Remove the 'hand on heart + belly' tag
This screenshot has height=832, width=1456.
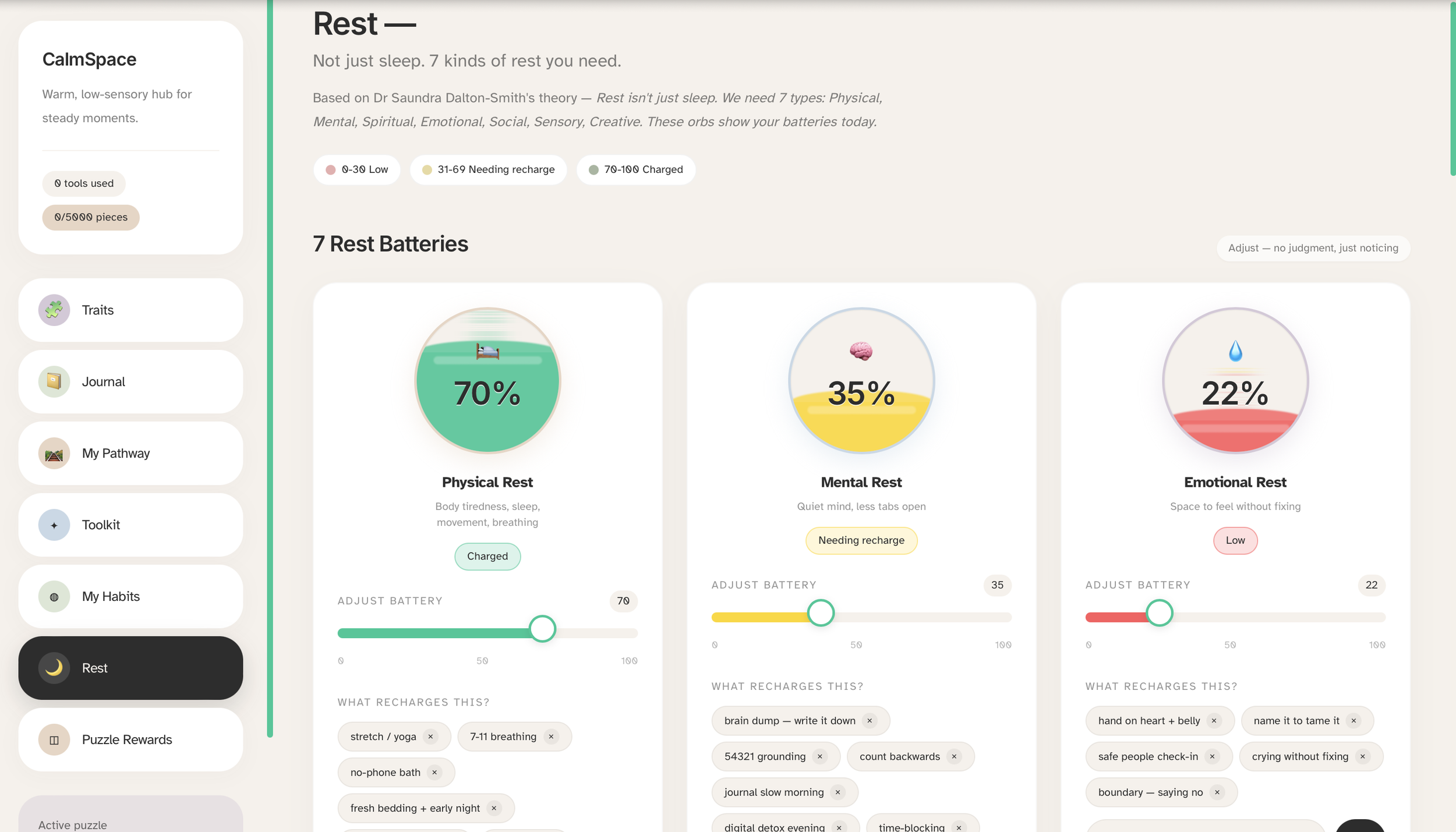[1214, 721]
